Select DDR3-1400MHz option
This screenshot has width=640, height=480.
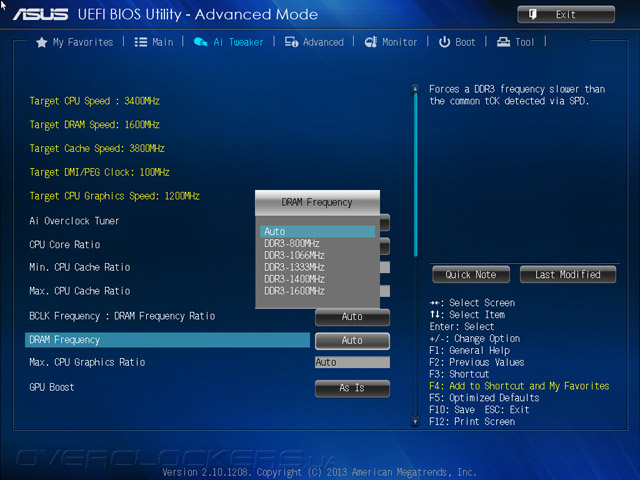317,279
